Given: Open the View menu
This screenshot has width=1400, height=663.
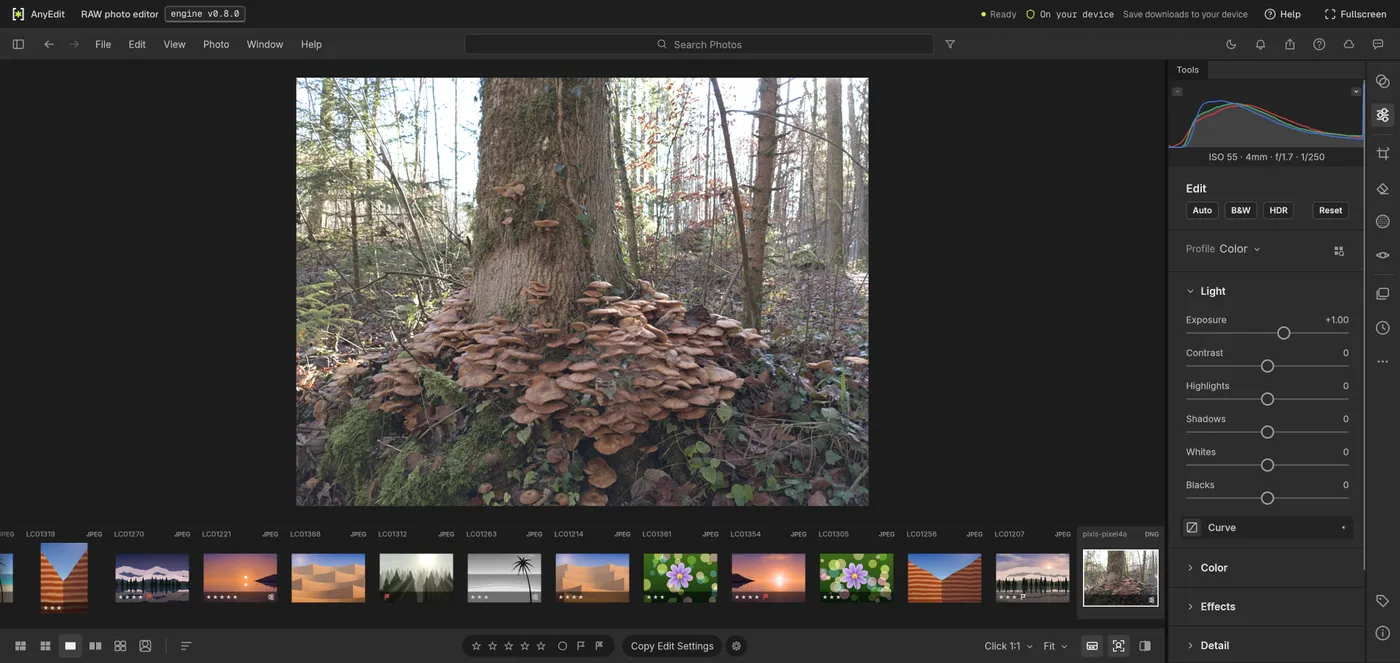Looking at the screenshot, I should (174, 44).
